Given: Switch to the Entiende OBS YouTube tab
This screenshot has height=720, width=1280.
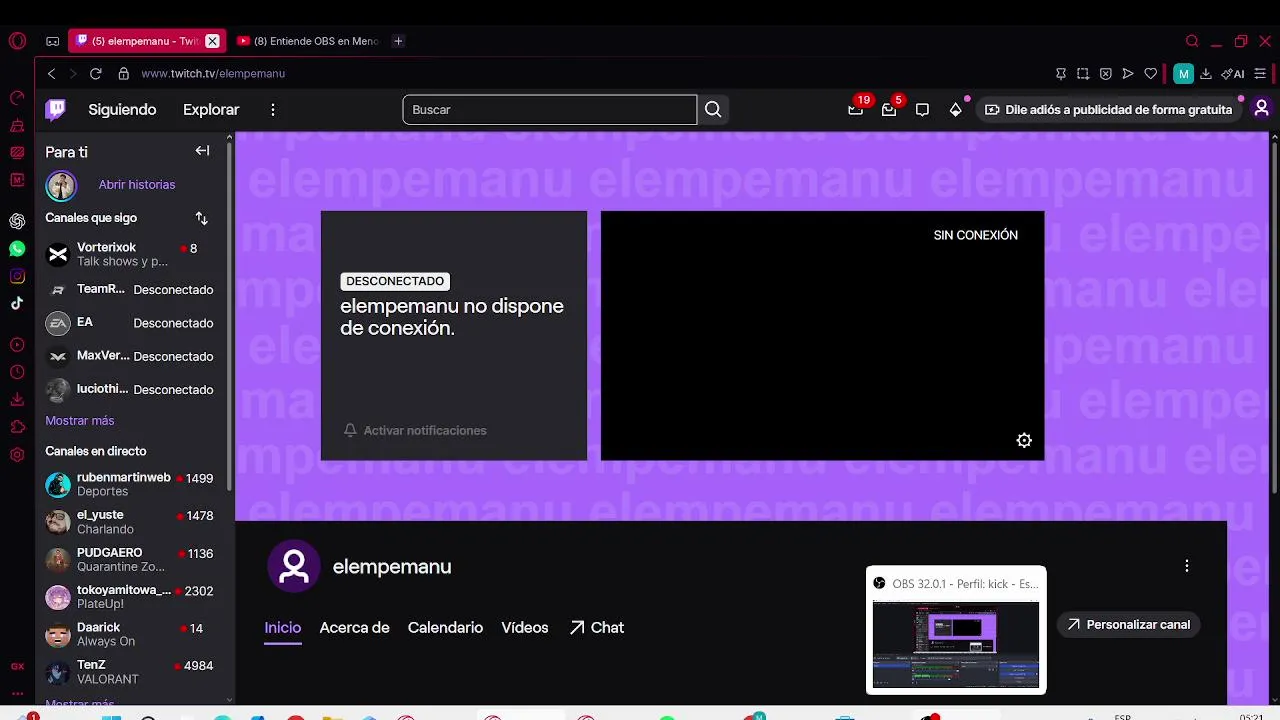Looking at the screenshot, I should (308, 41).
